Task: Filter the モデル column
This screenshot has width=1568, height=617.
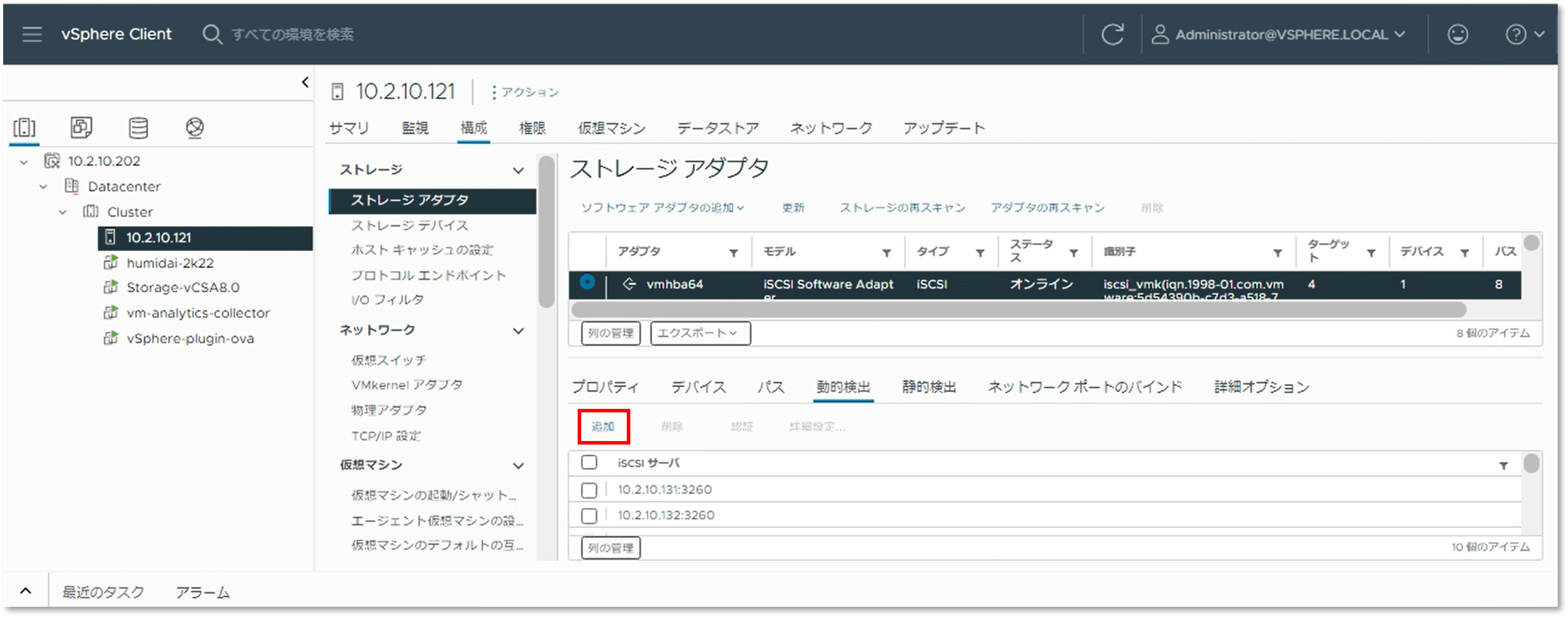Action: [887, 253]
